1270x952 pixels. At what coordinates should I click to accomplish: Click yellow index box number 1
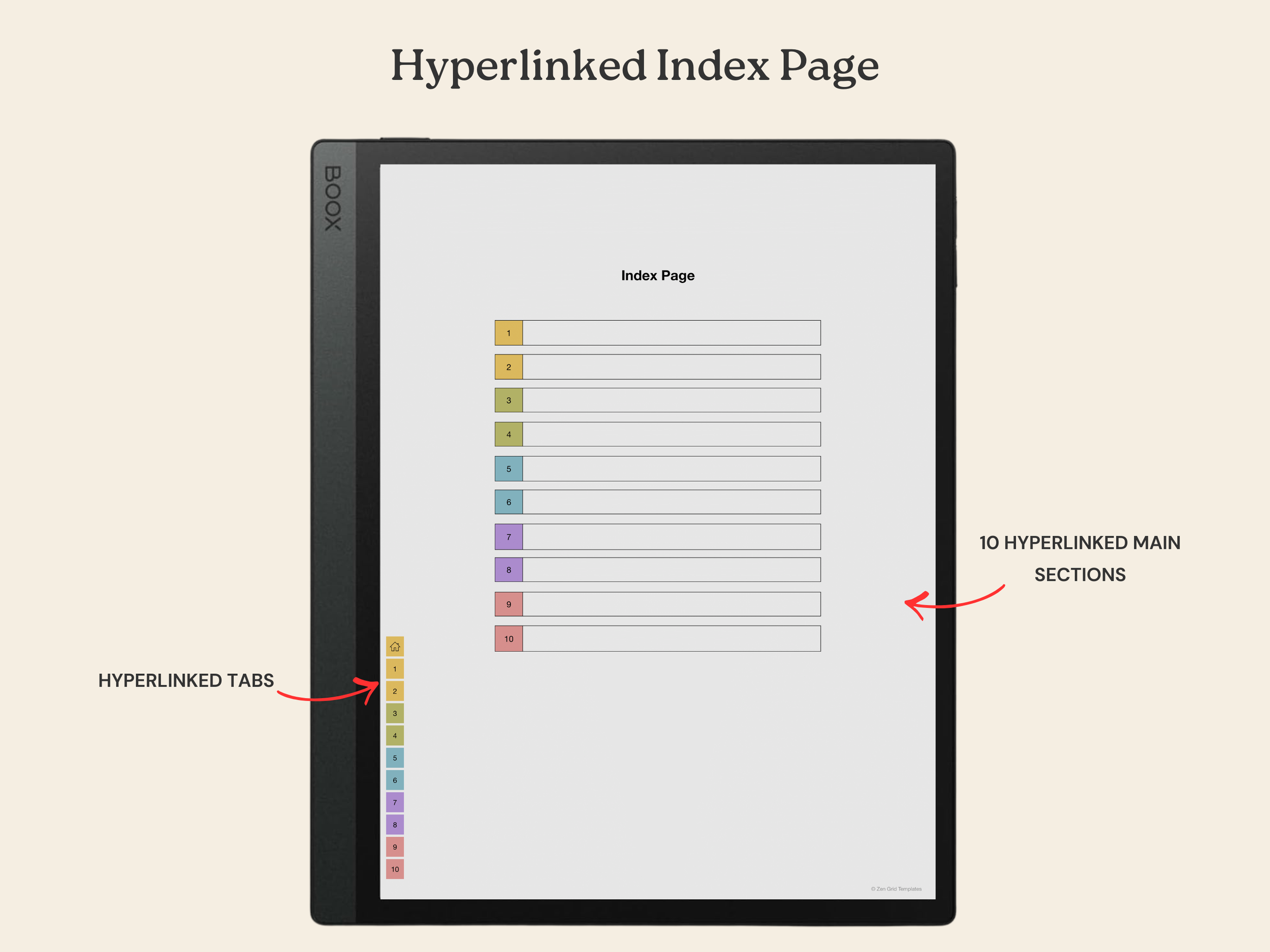[x=508, y=333]
